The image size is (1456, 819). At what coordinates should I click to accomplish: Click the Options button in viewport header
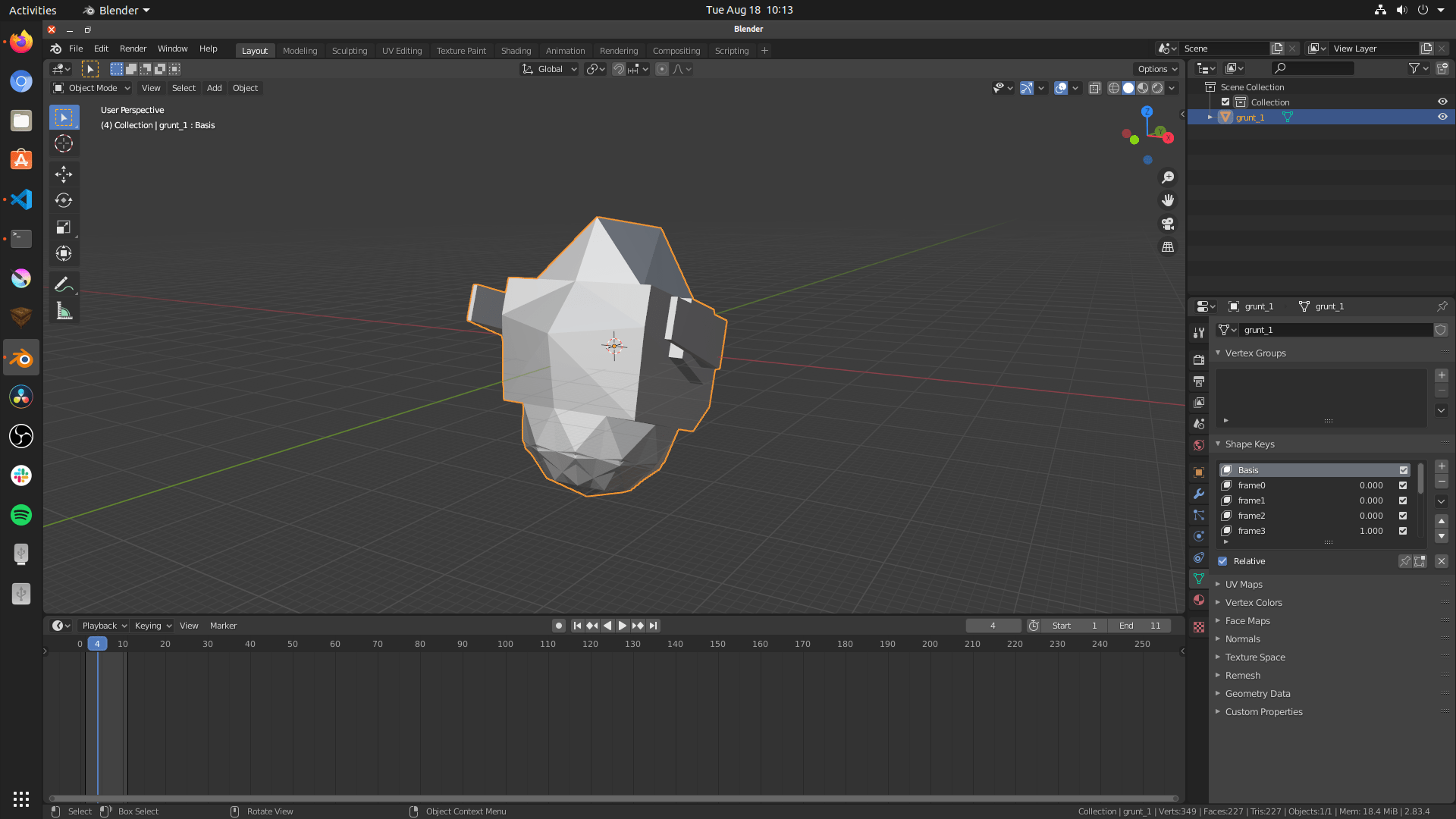pos(1156,69)
